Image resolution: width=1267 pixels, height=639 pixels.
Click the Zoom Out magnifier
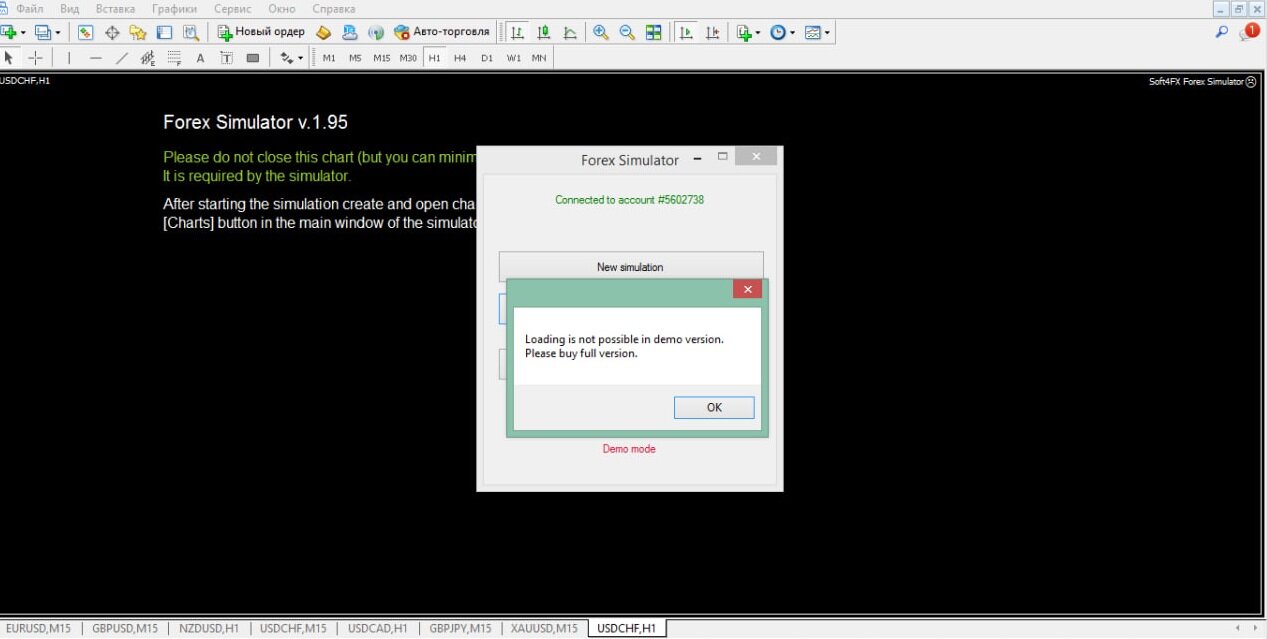point(627,32)
